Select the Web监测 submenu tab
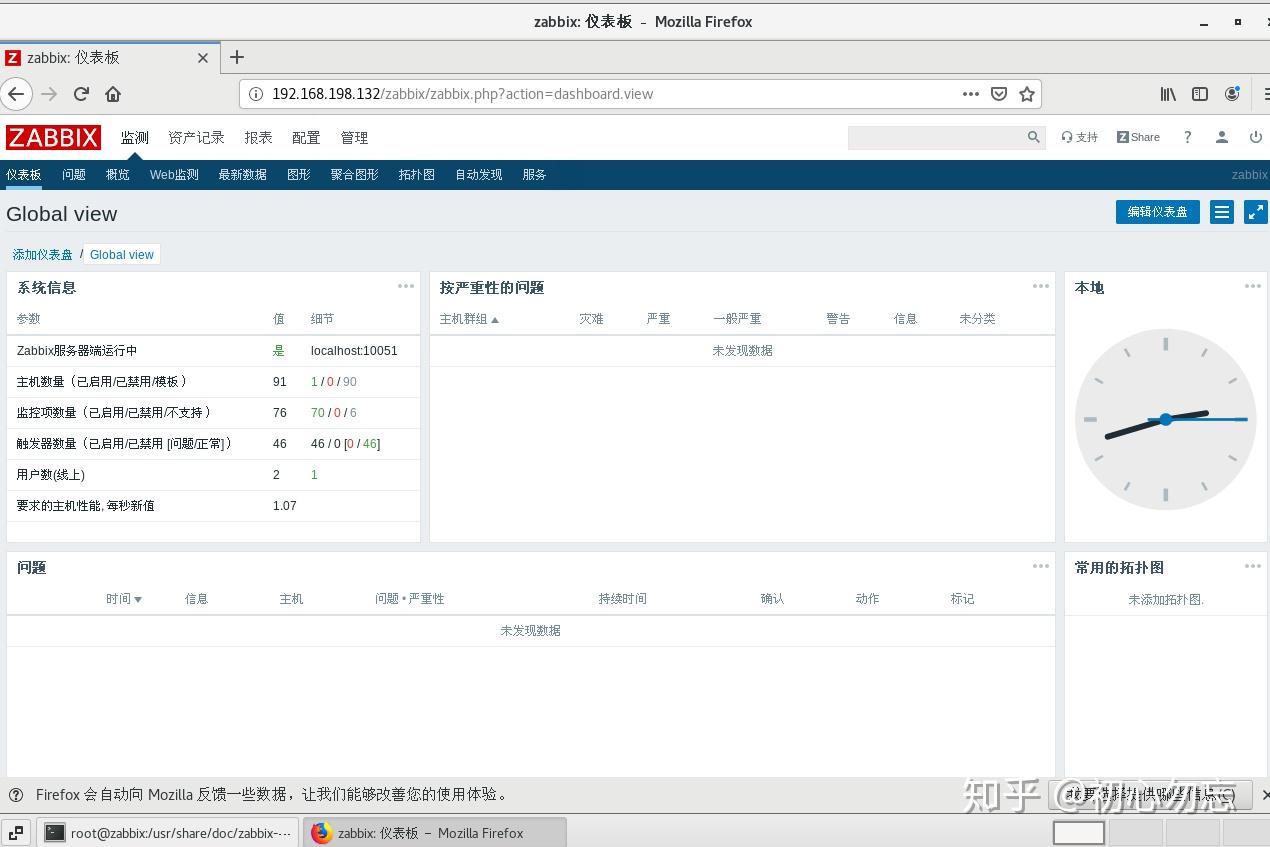The width and height of the screenshot is (1270, 847). click(174, 175)
